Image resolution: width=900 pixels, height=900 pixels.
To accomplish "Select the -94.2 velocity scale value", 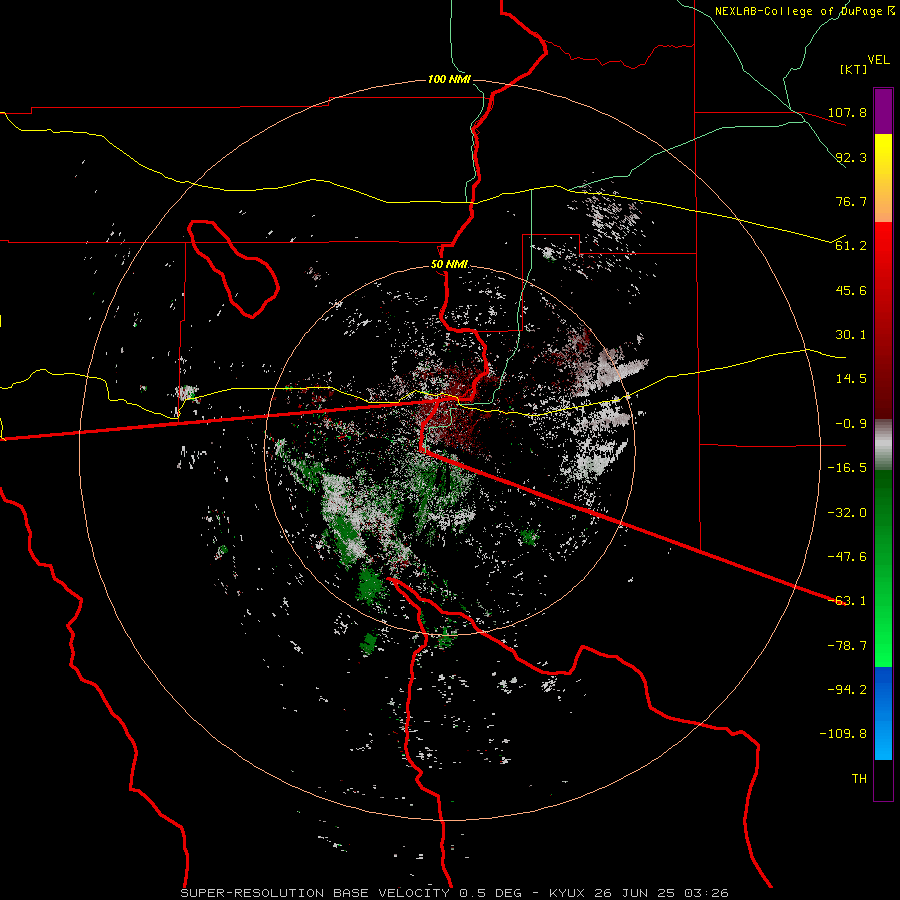I will click(848, 690).
